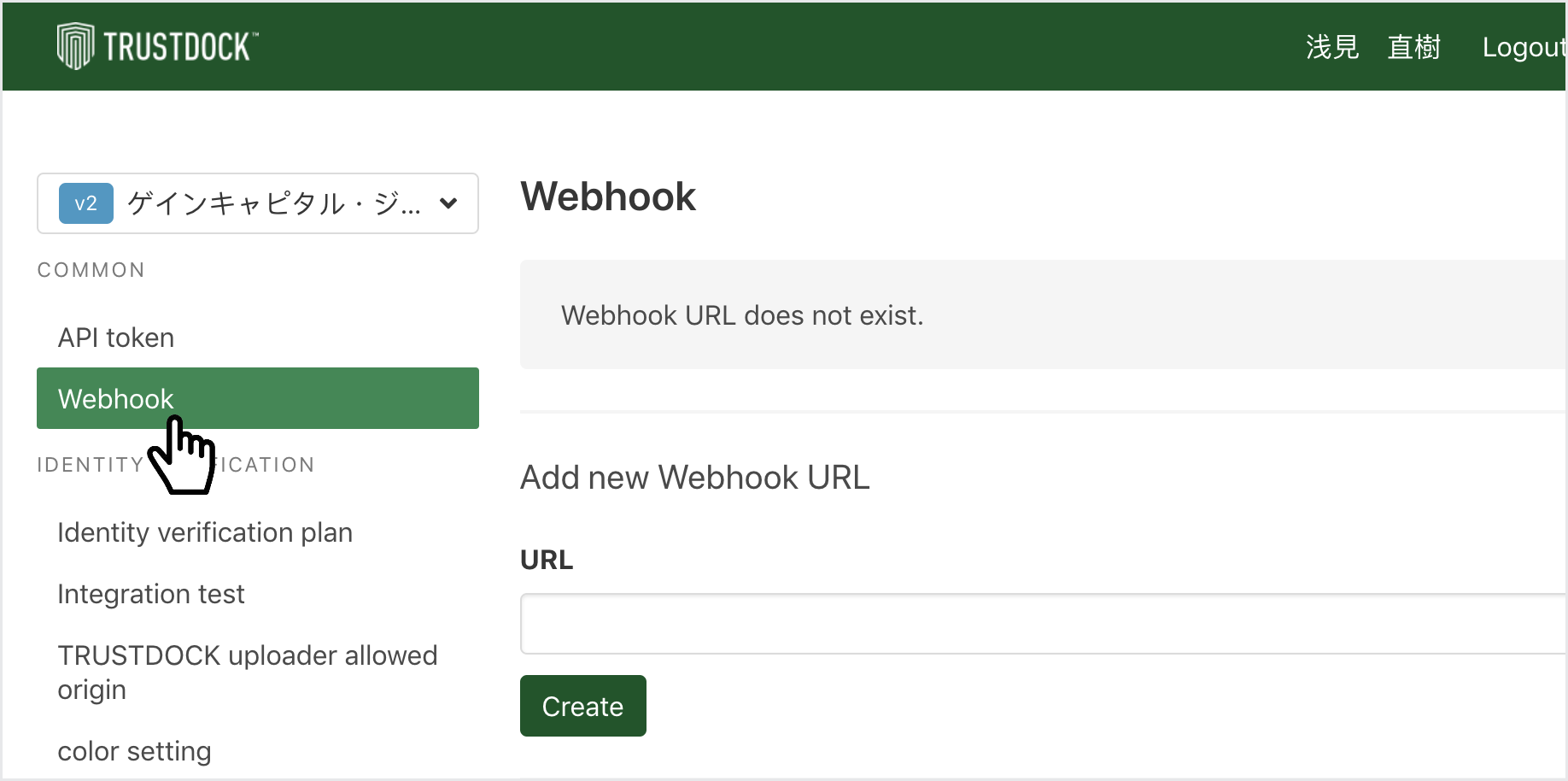Click user name 浅見 直樹
This screenshot has height=781, width=1568.
click(x=1373, y=47)
